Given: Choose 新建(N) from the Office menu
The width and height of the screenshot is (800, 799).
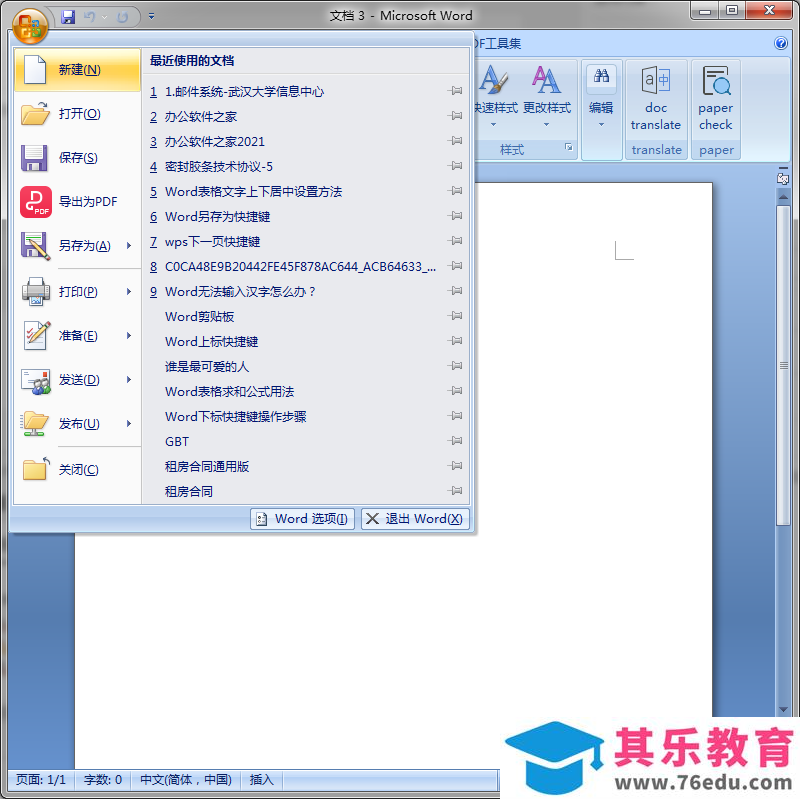Looking at the screenshot, I should 77,70.
